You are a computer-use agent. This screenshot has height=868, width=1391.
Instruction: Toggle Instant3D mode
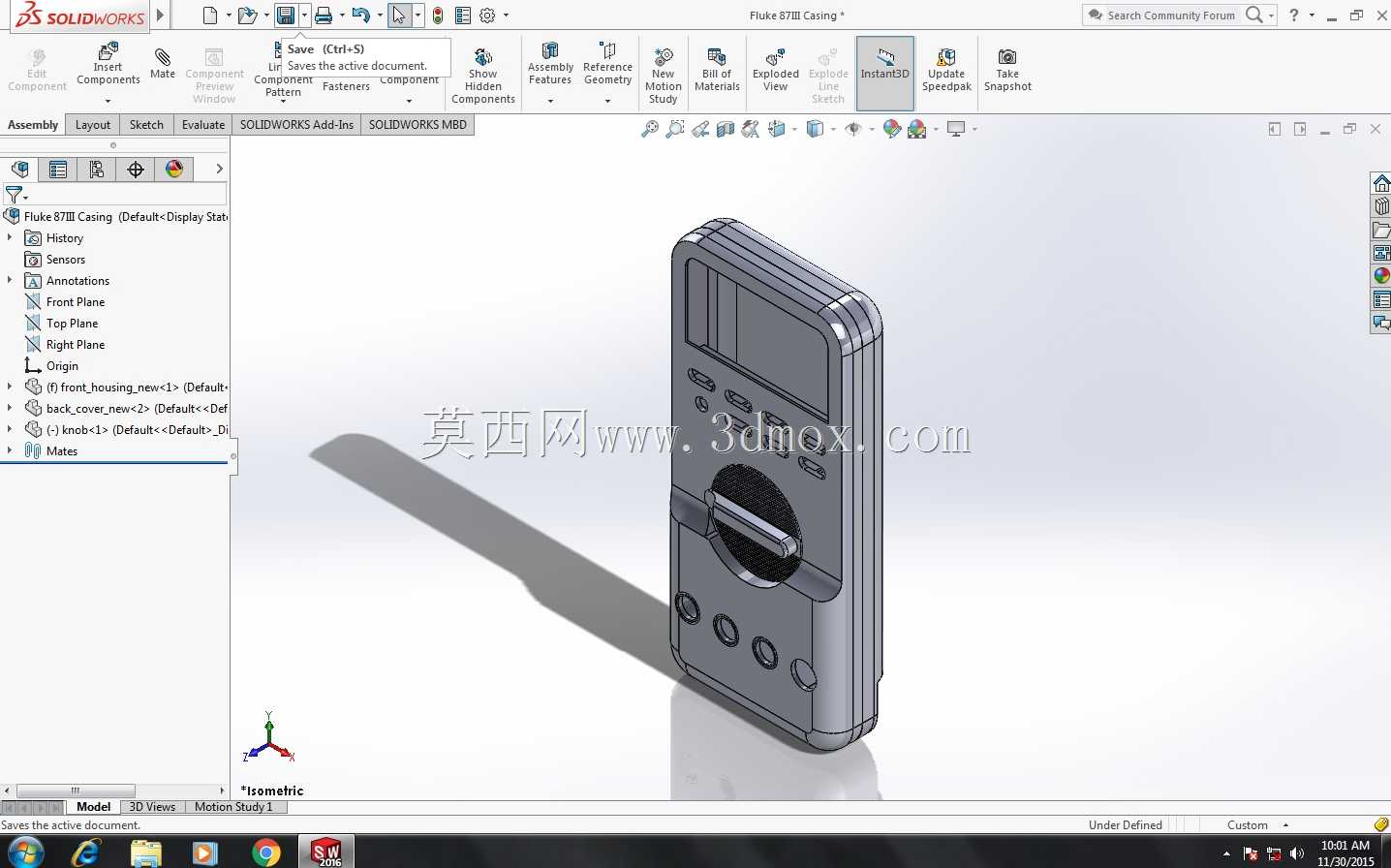(x=884, y=73)
